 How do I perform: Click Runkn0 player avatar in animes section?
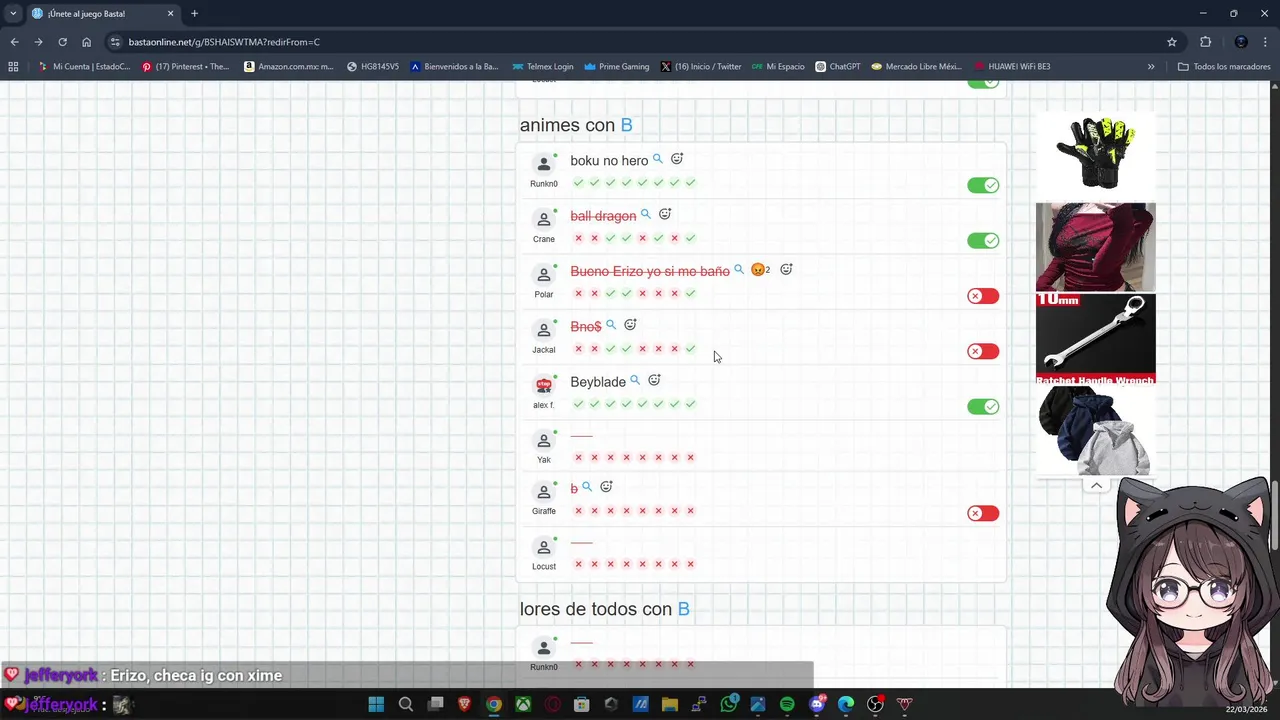544,164
